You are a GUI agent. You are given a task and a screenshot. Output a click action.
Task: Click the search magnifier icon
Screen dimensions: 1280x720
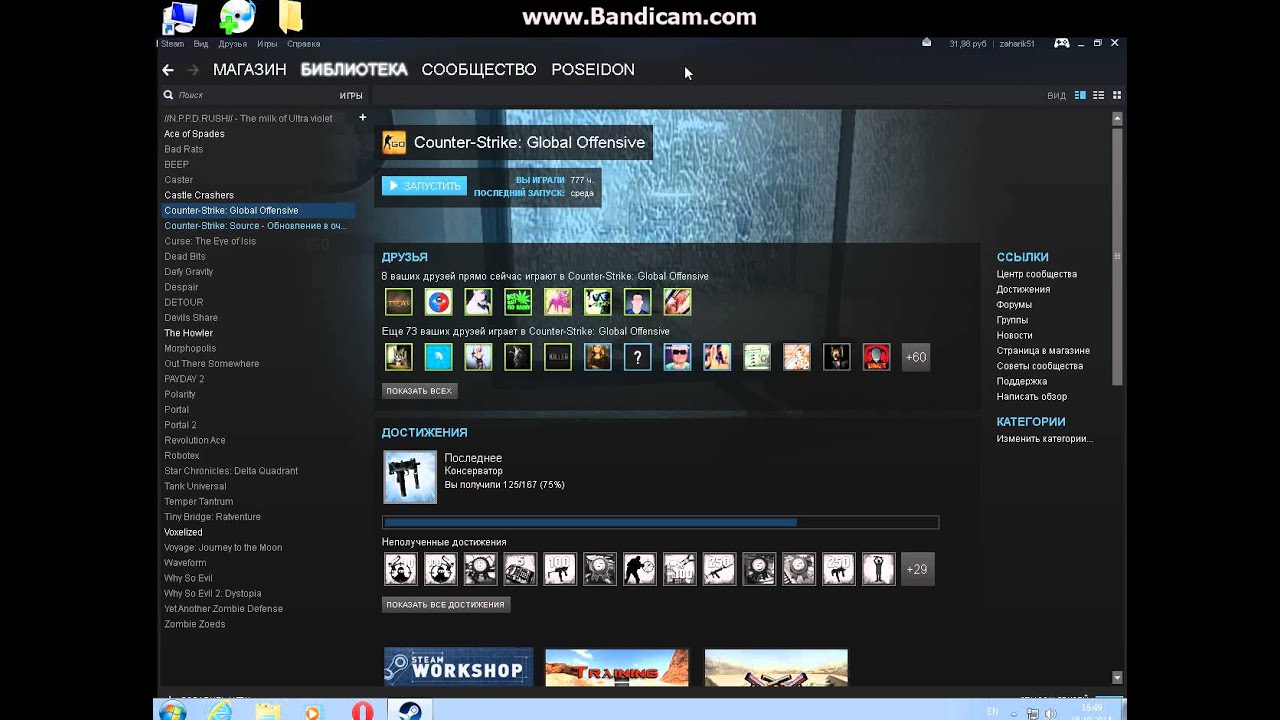[x=168, y=95]
